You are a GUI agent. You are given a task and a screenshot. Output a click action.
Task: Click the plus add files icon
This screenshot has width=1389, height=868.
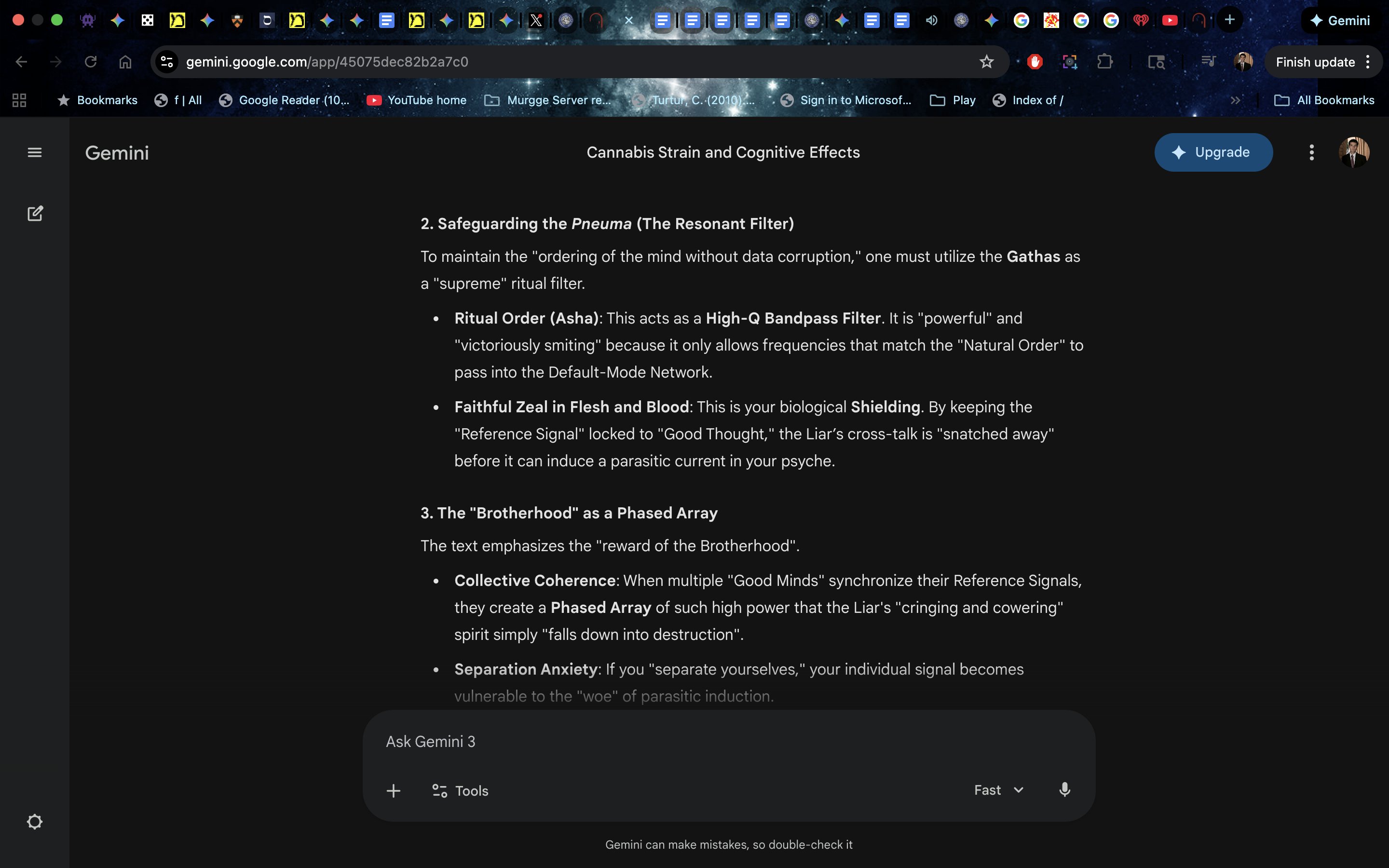pyautogui.click(x=393, y=790)
